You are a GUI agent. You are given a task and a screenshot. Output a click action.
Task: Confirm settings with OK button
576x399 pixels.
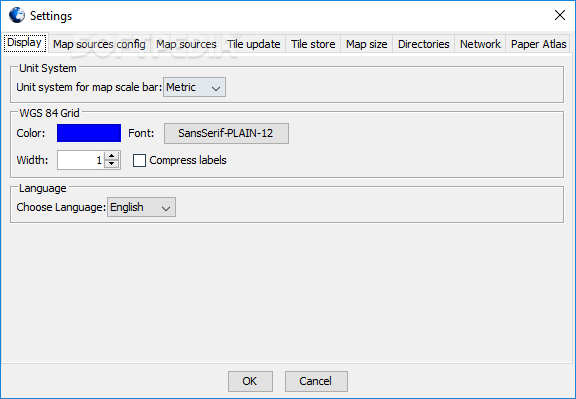(x=250, y=381)
